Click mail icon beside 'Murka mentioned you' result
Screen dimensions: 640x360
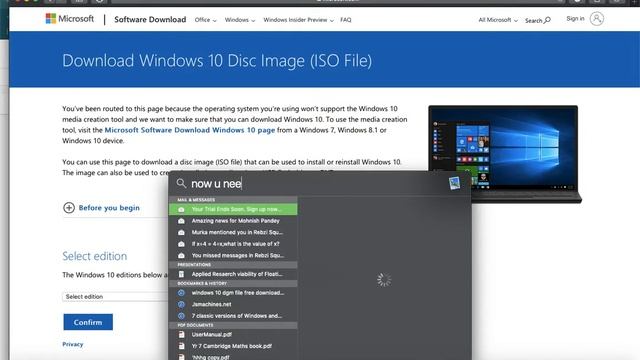coord(181,232)
